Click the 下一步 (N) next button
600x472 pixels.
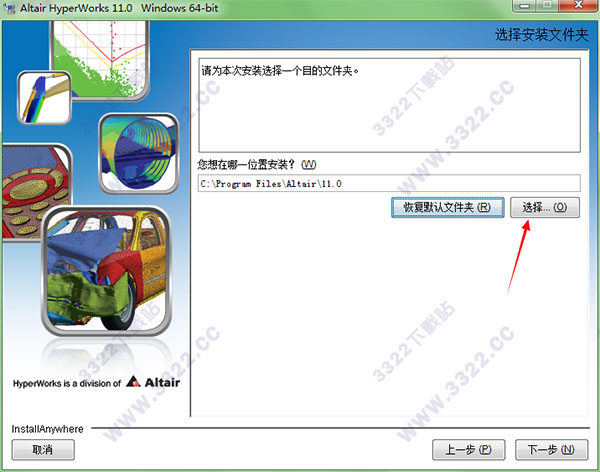pyautogui.click(x=551, y=449)
